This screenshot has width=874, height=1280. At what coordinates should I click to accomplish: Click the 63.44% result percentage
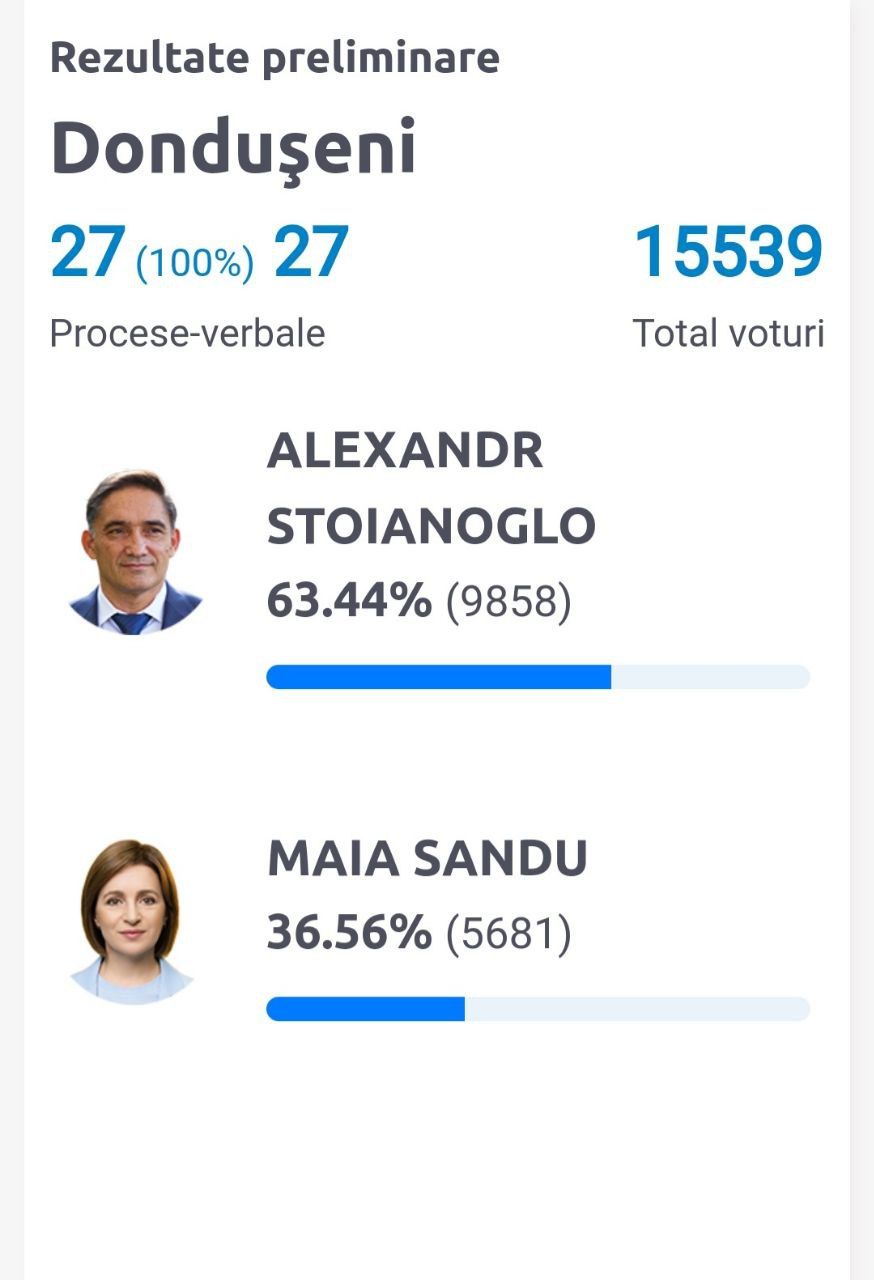tap(349, 602)
